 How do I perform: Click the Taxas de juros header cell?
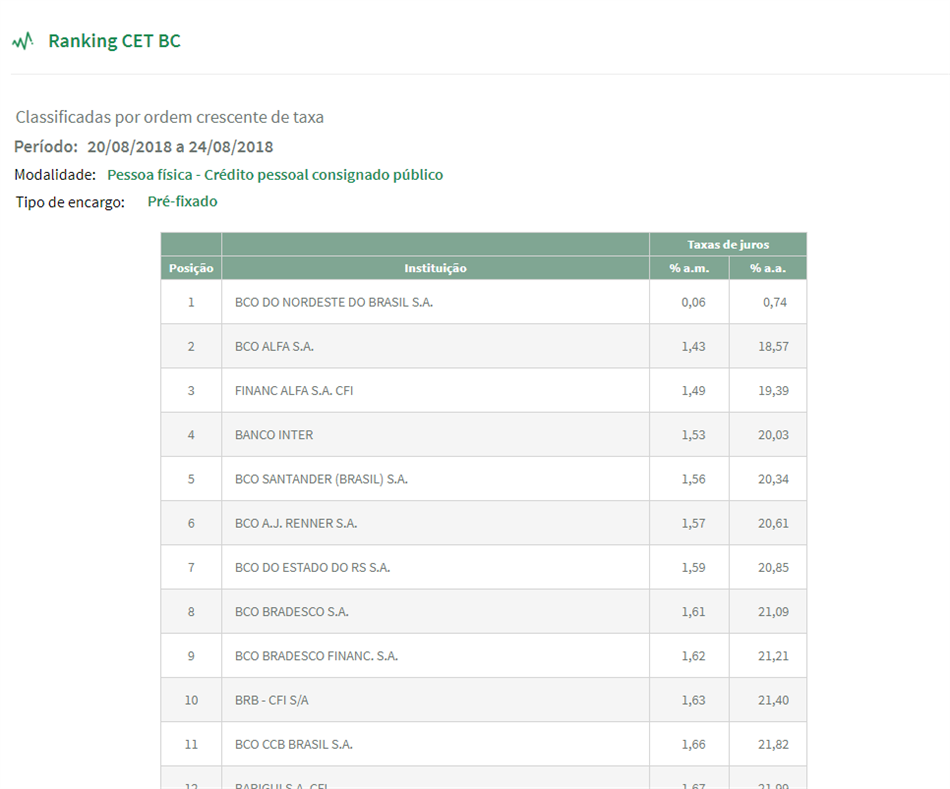(728, 244)
